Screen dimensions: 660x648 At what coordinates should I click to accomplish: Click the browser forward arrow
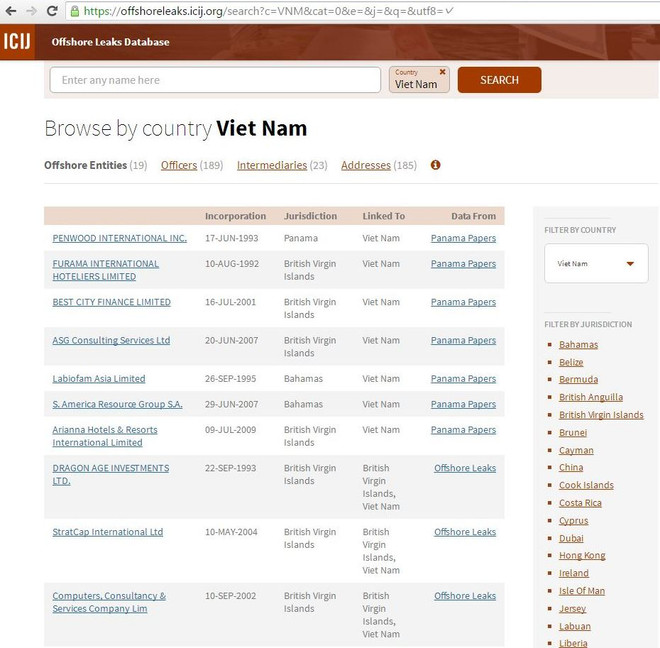pyautogui.click(x=32, y=11)
